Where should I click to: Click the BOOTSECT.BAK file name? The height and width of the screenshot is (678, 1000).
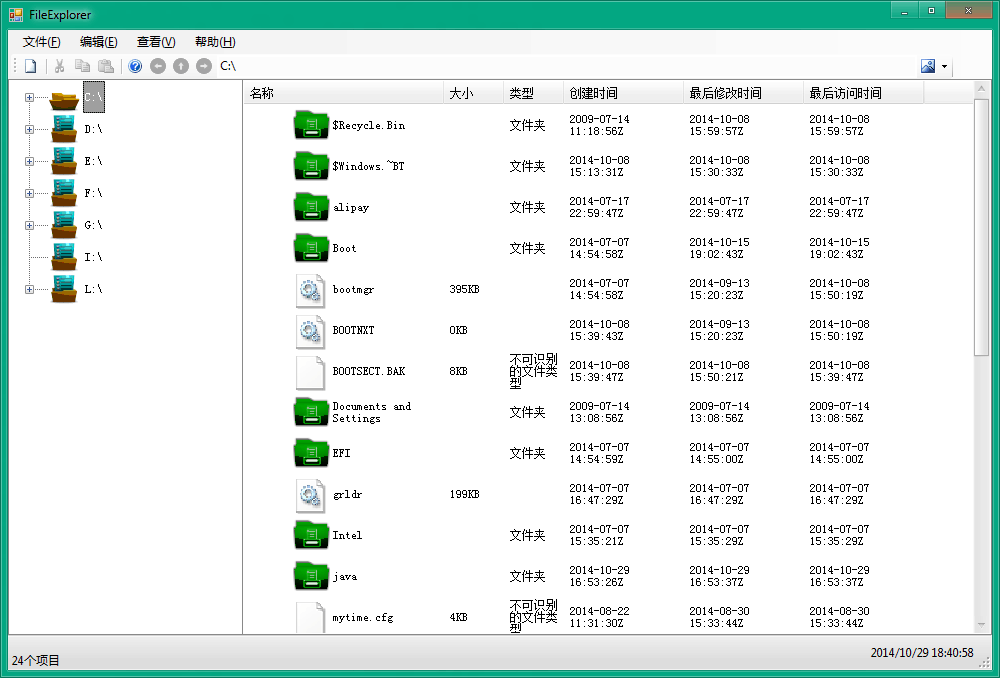tap(369, 371)
